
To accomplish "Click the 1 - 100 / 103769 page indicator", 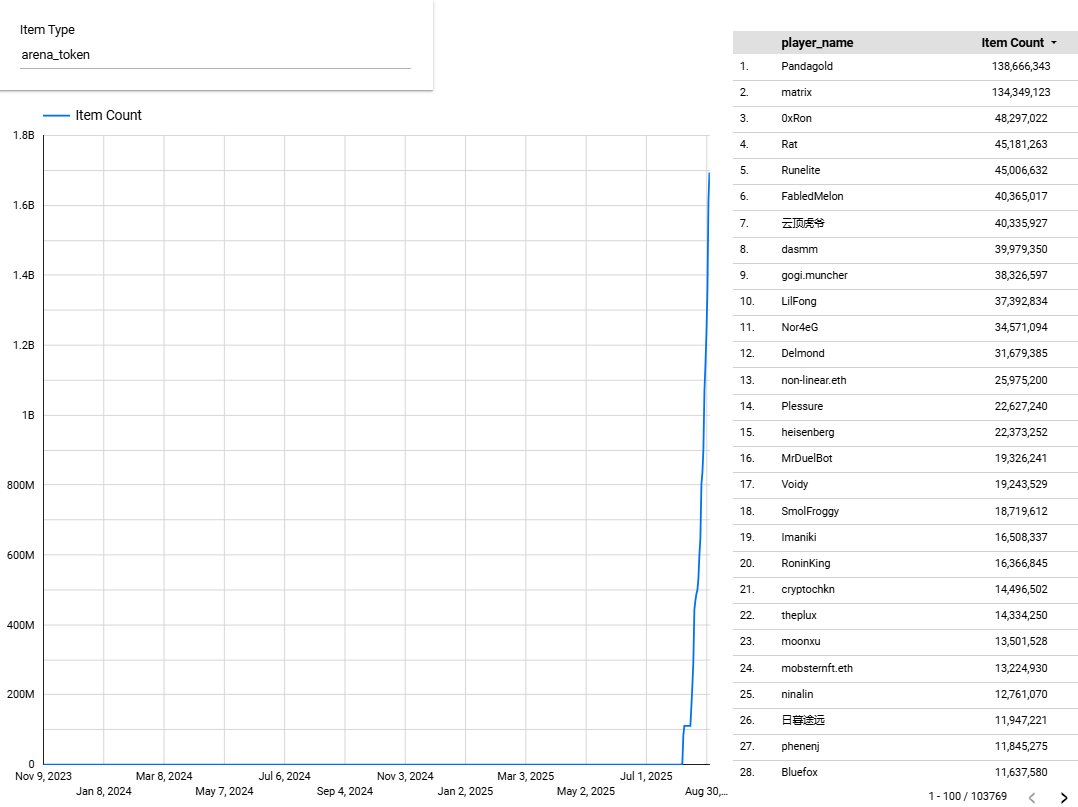I will coord(967,797).
